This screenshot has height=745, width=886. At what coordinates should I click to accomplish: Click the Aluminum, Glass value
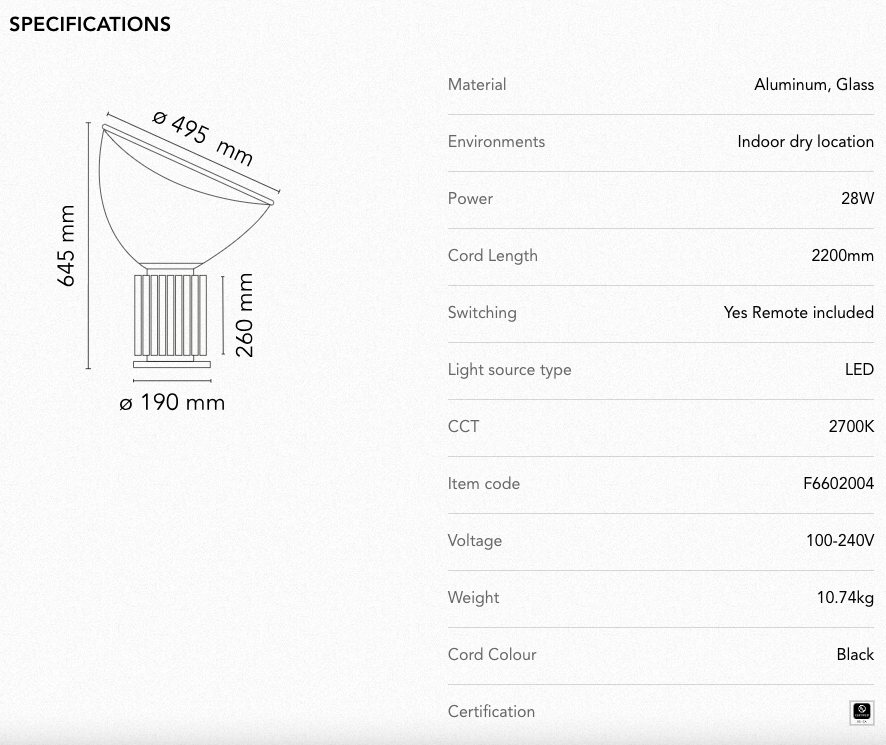coord(814,85)
